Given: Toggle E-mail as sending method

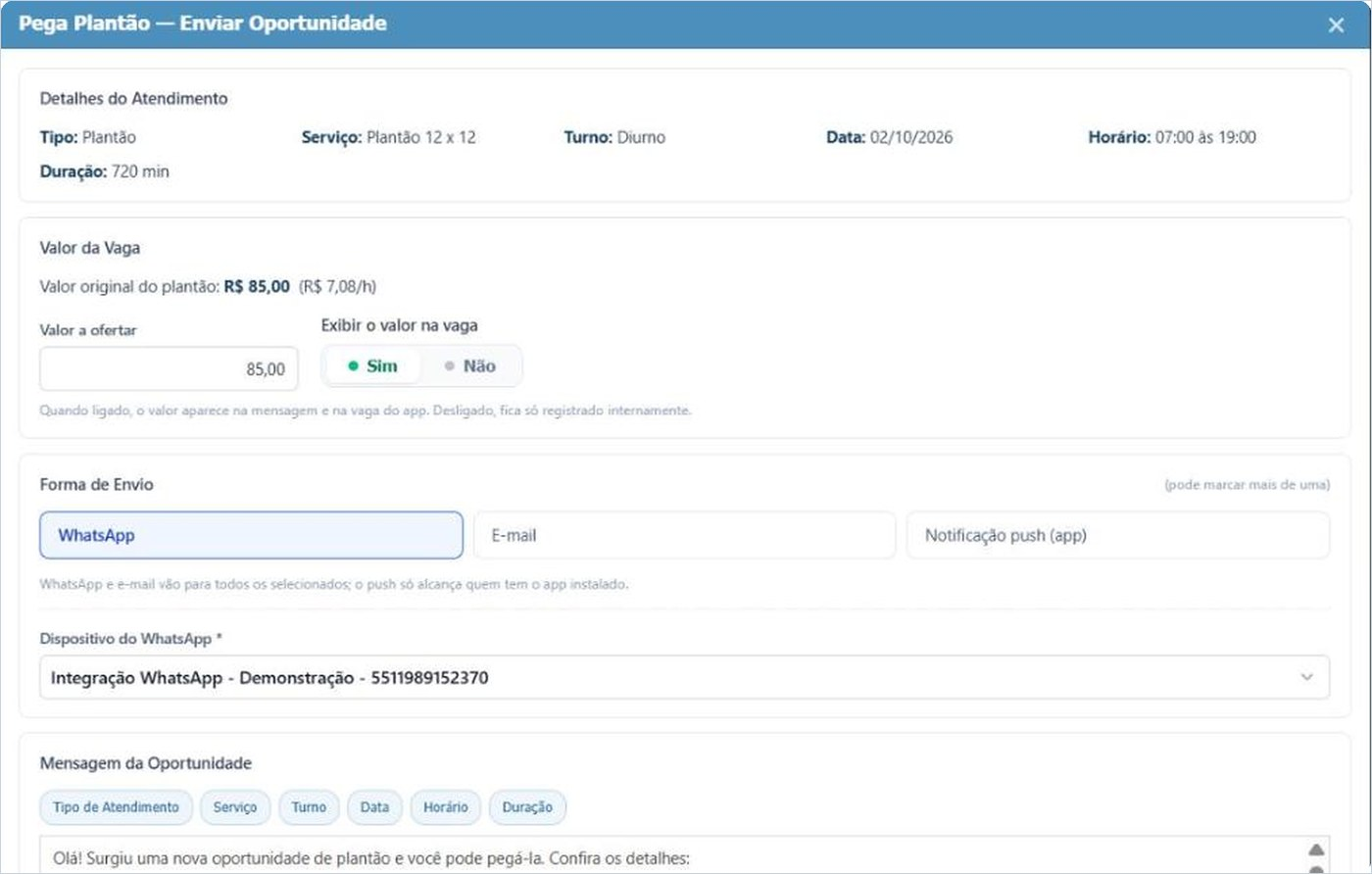Looking at the screenshot, I should [684, 535].
